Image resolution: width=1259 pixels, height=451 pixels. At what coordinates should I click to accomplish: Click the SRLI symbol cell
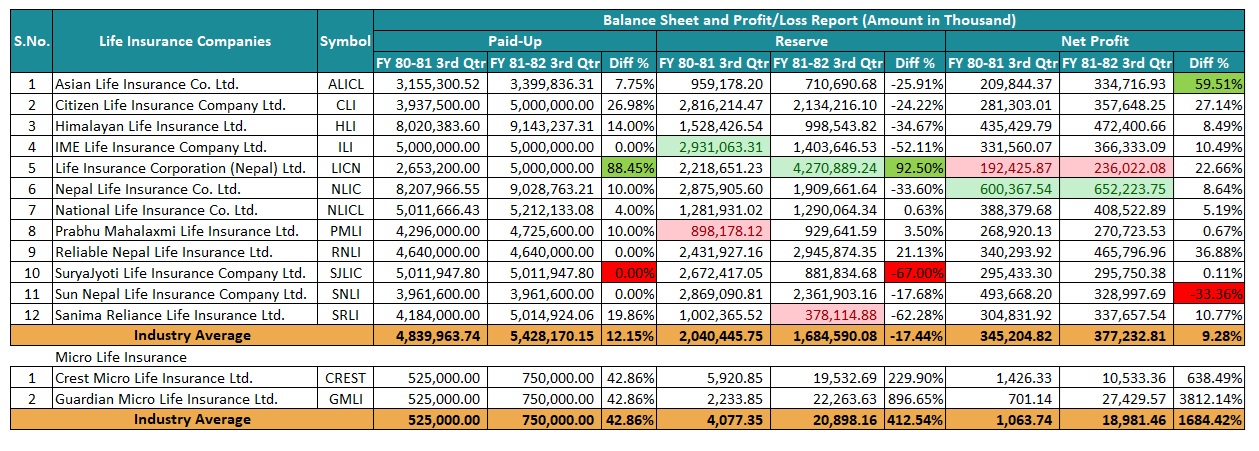(345, 314)
